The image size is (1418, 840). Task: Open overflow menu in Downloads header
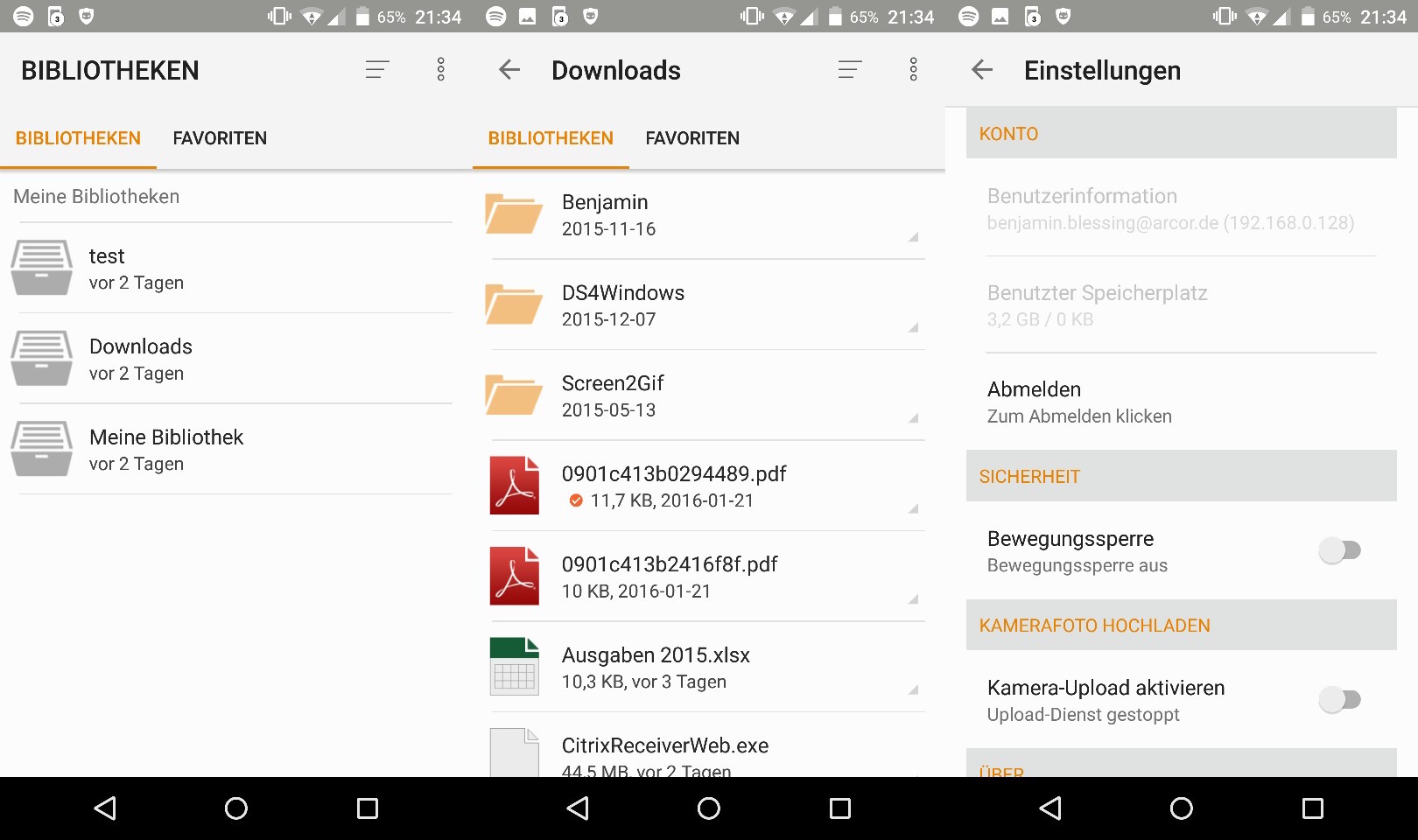coord(913,70)
